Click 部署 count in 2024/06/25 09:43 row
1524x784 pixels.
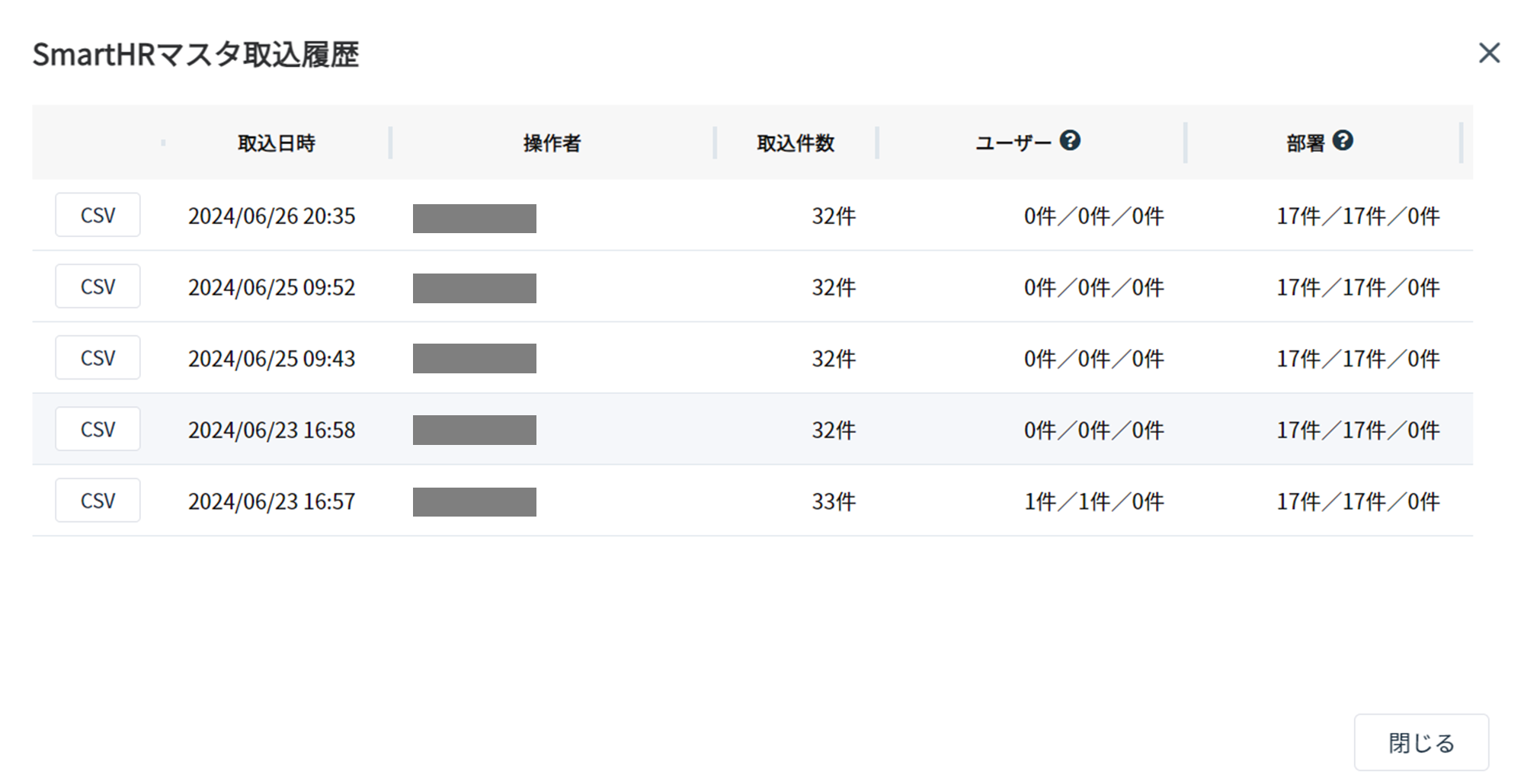pyautogui.click(x=1358, y=359)
